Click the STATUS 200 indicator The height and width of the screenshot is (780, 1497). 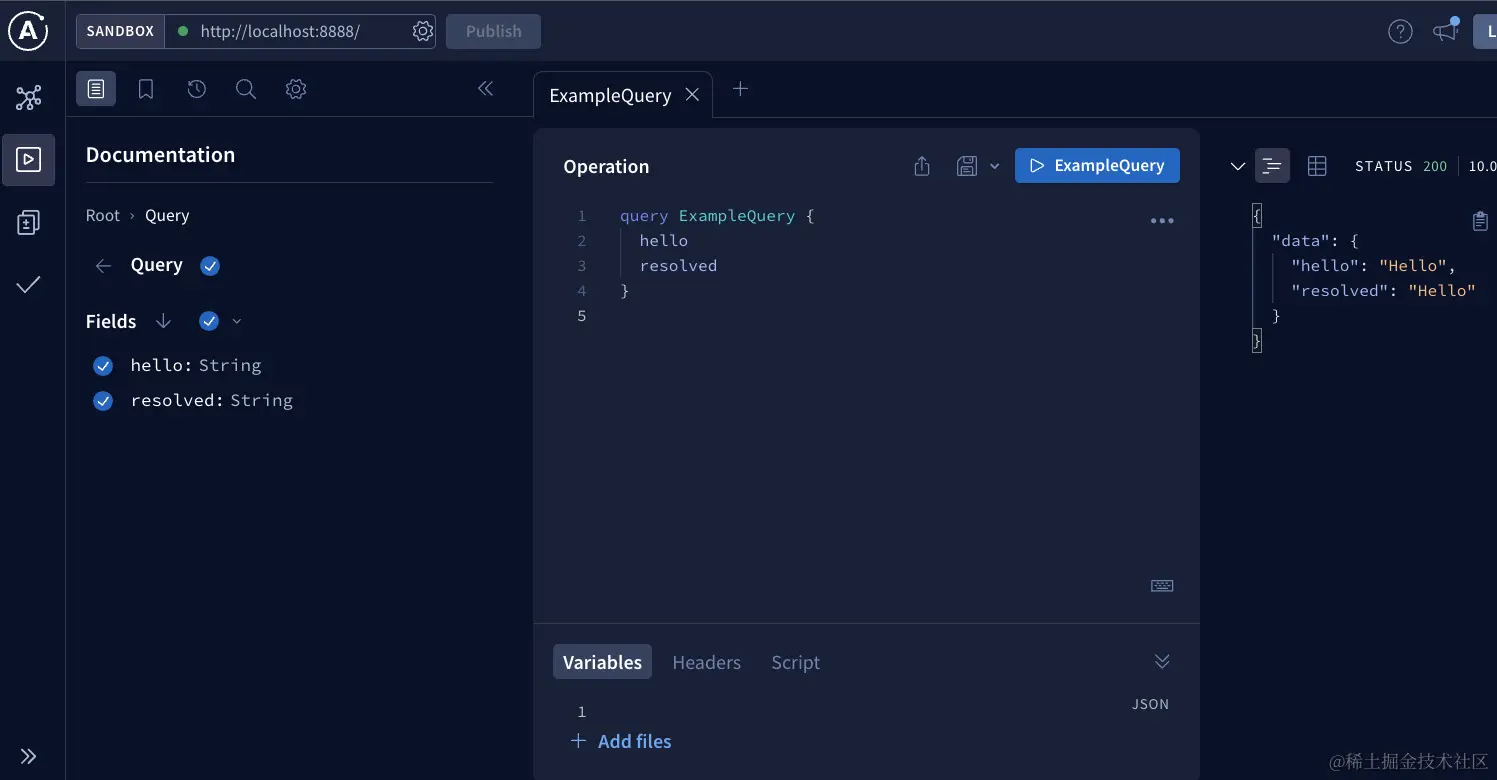coord(1401,166)
